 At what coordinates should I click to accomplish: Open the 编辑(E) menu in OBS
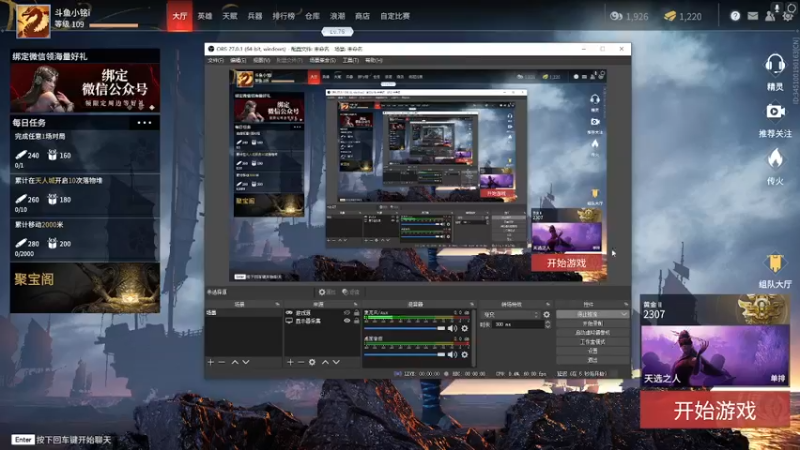tap(238, 60)
